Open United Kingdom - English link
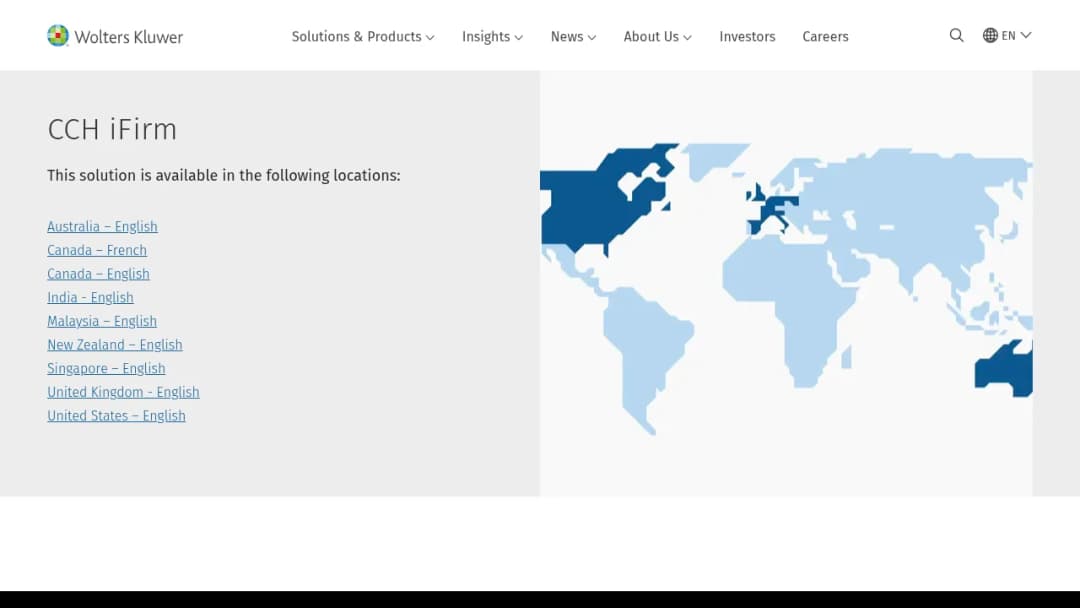 [123, 392]
